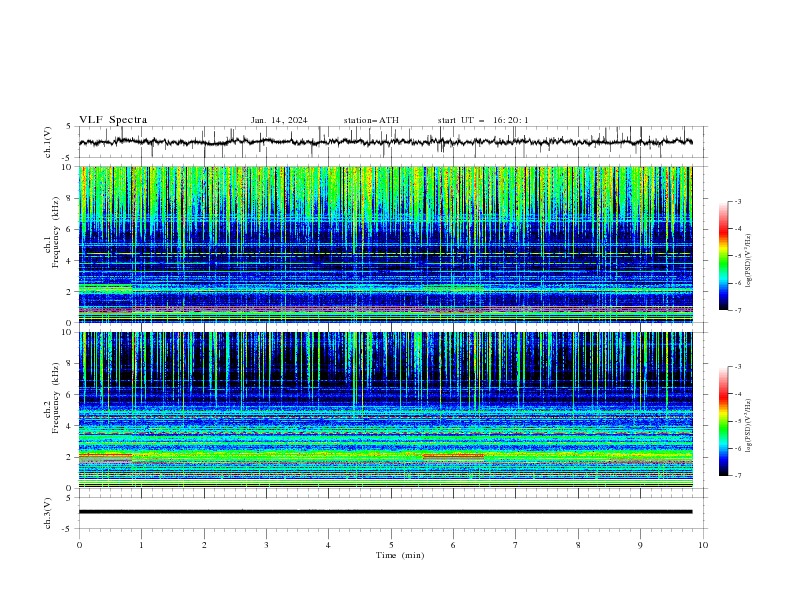This screenshot has height=612, width=792.
Task: Click the "Time (min)" axis title
Action: click(400, 555)
